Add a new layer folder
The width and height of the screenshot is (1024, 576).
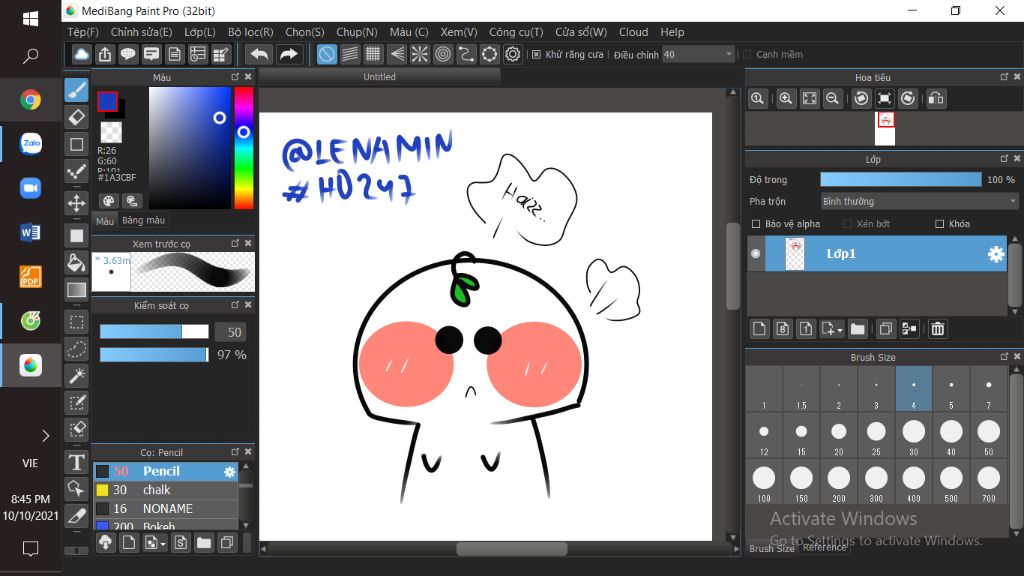point(857,328)
